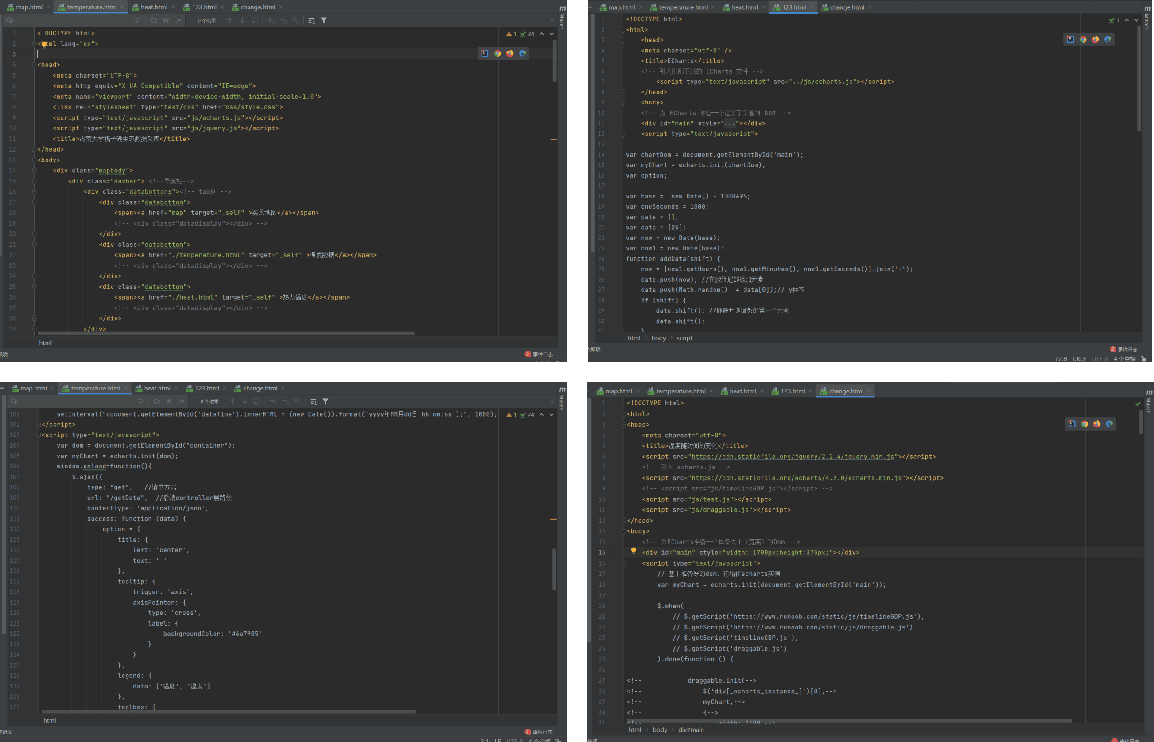Viewport: 1154px width, 742px height.
Task: Click 'body' breadcrumb below 123.html editor
Action: click(x=659, y=338)
